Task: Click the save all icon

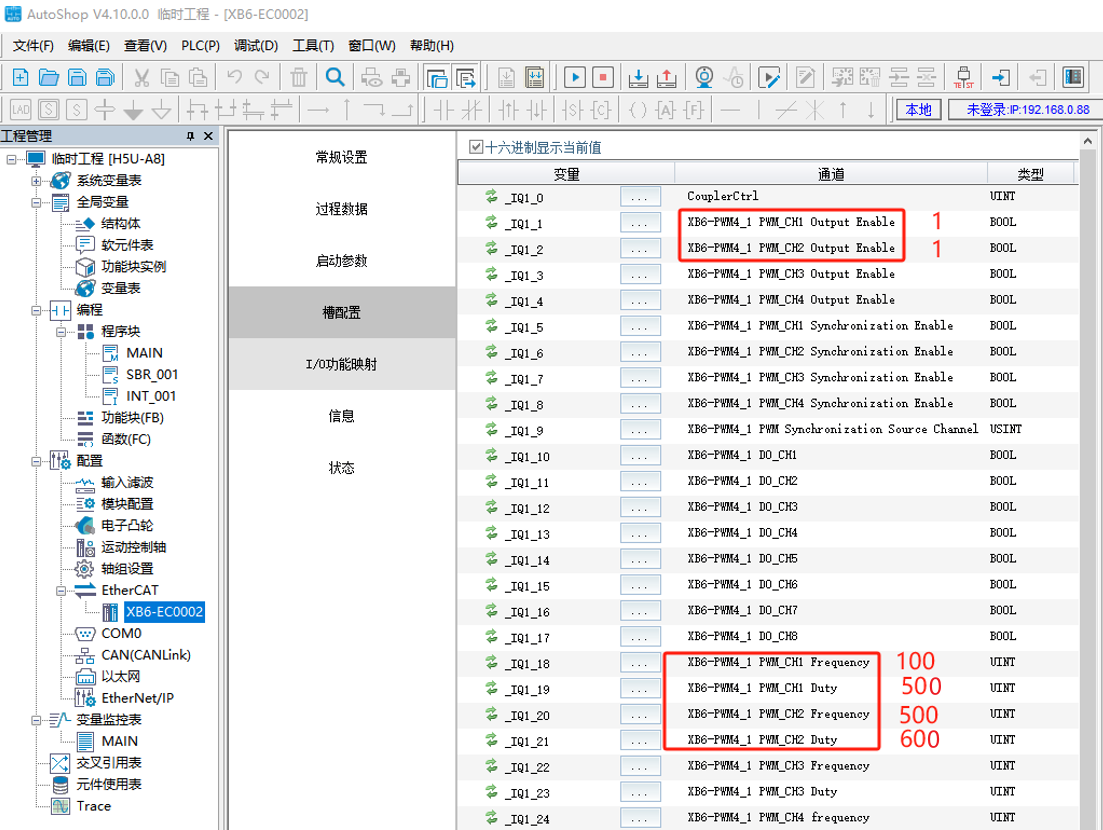Action: click(x=105, y=77)
